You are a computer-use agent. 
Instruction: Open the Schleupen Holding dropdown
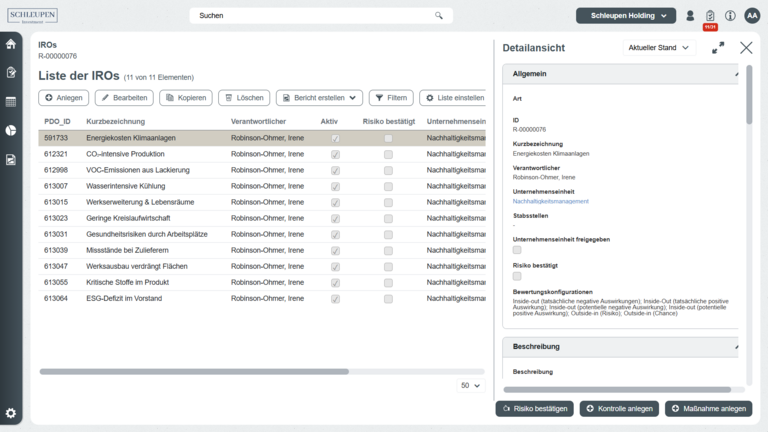(626, 16)
